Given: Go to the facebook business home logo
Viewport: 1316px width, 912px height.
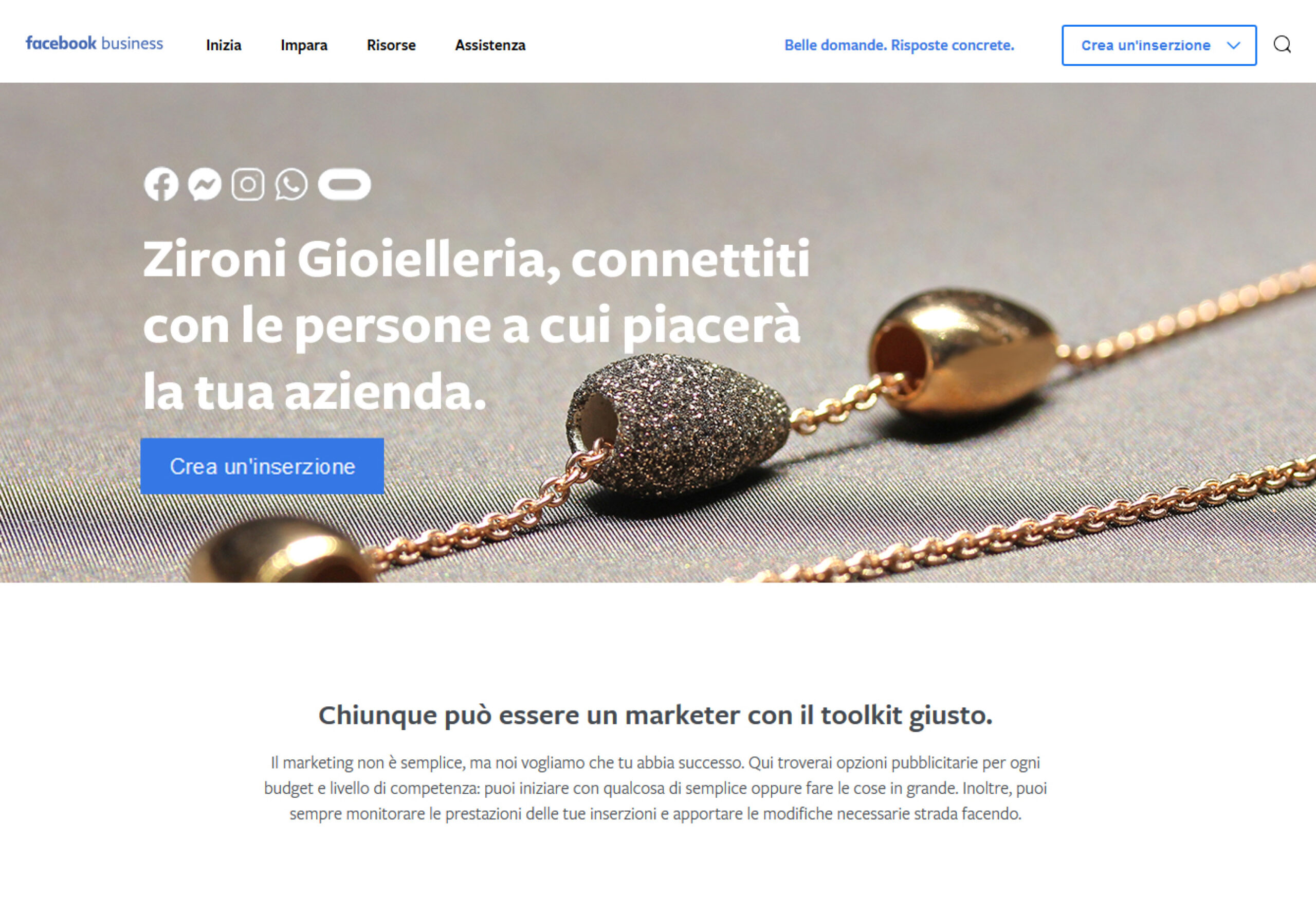Looking at the screenshot, I should pyautogui.click(x=94, y=43).
